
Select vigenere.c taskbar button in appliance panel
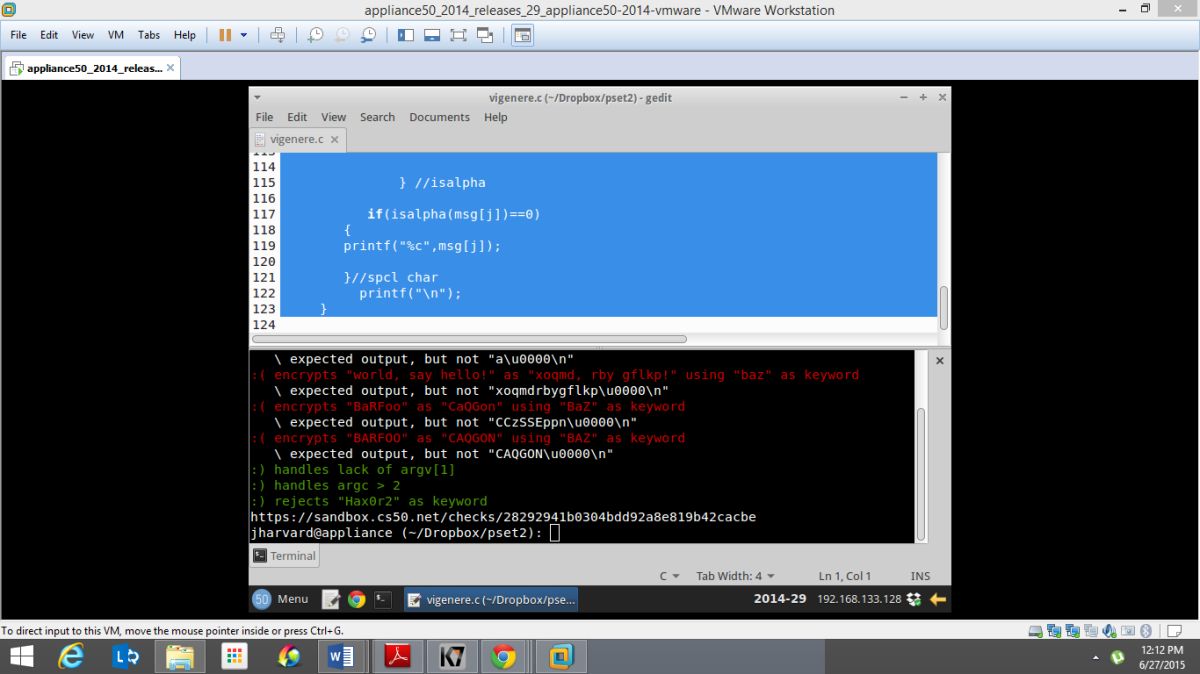pos(490,599)
